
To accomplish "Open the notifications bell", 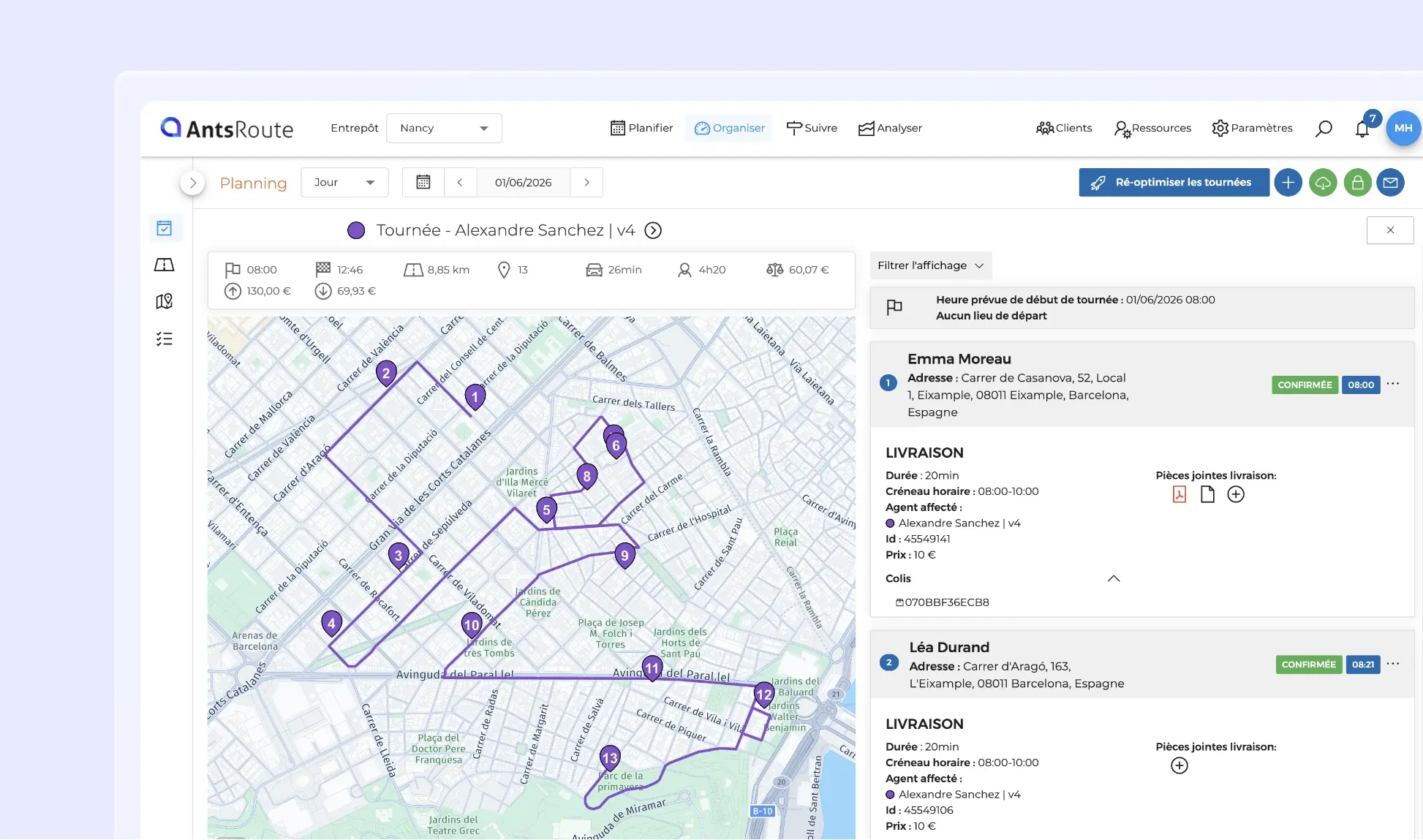I will (x=1362, y=129).
